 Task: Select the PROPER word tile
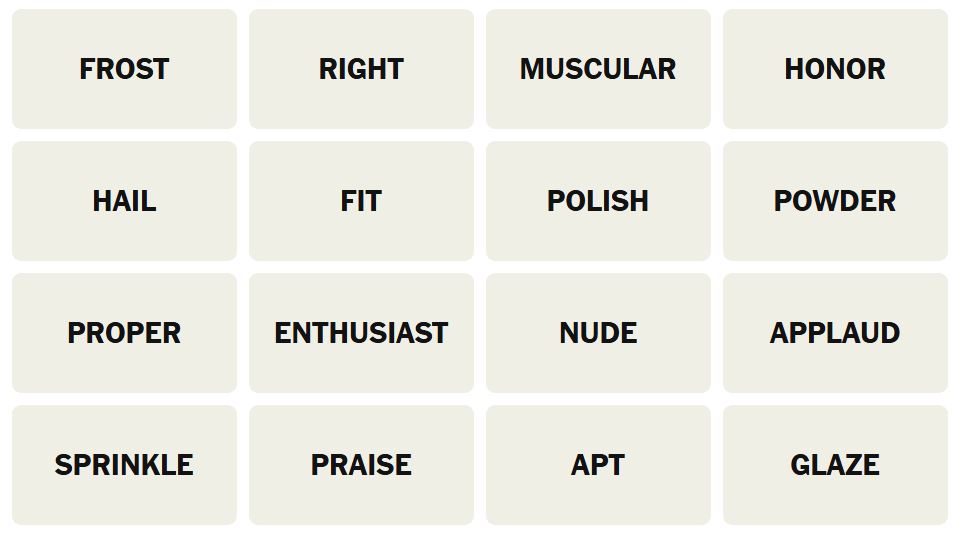[x=124, y=333]
